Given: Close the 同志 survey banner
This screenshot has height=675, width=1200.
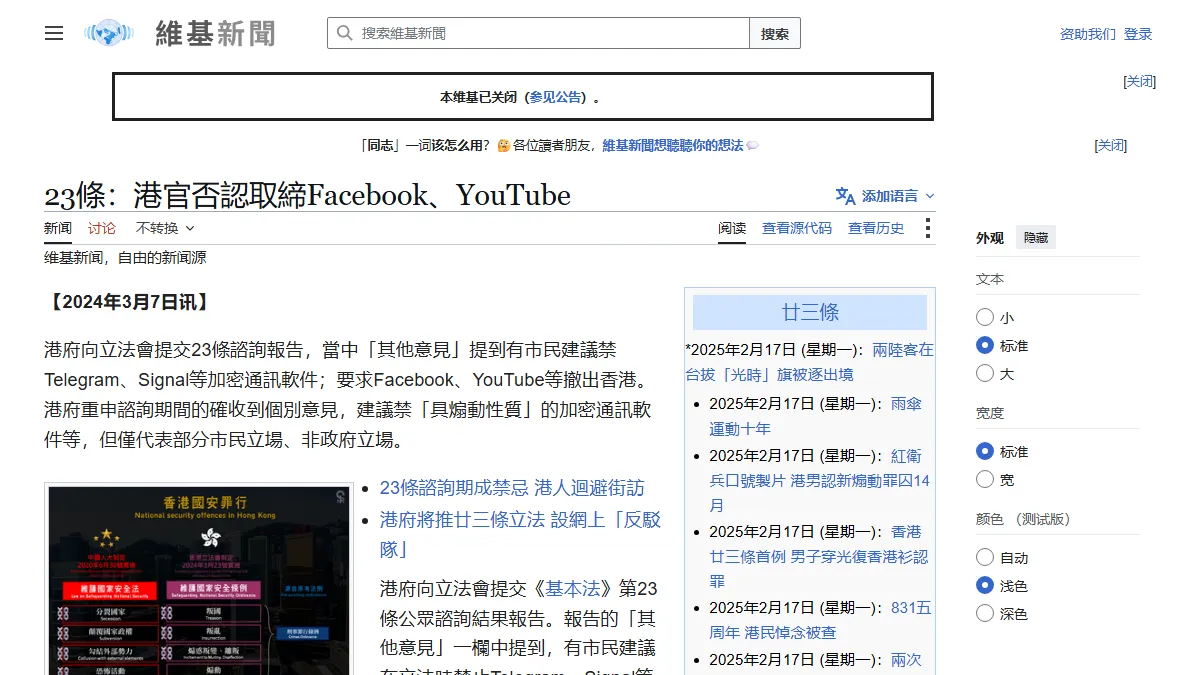Looking at the screenshot, I should pos(1111,145).
